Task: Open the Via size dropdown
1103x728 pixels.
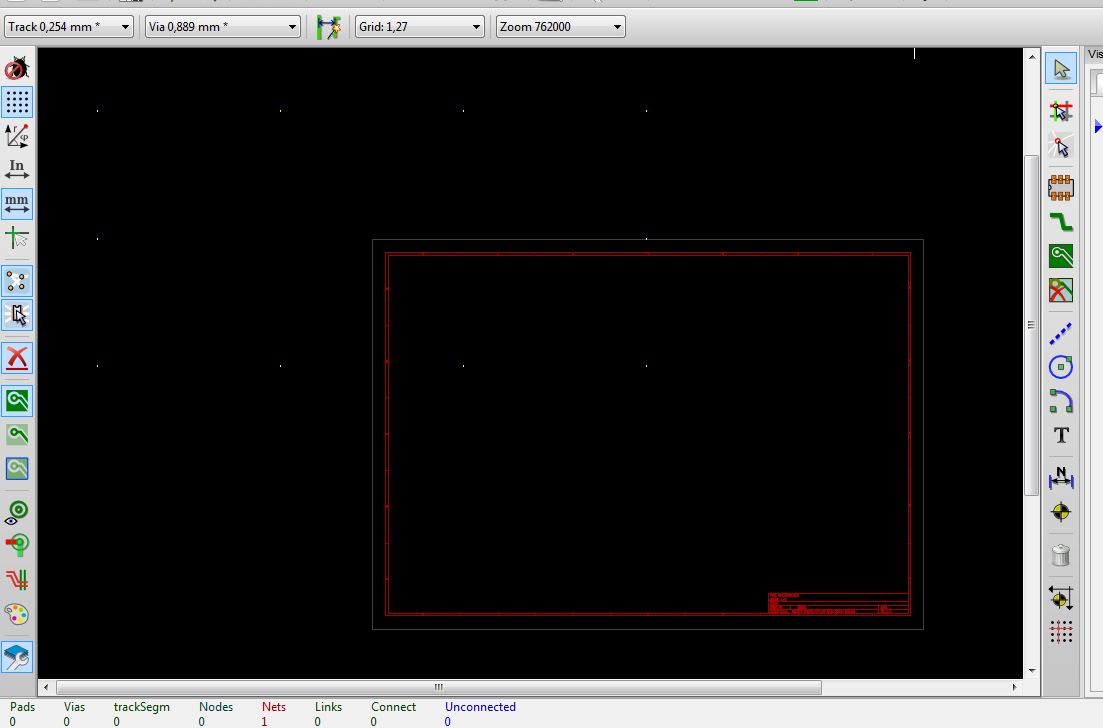Action: tap(222, 27)
